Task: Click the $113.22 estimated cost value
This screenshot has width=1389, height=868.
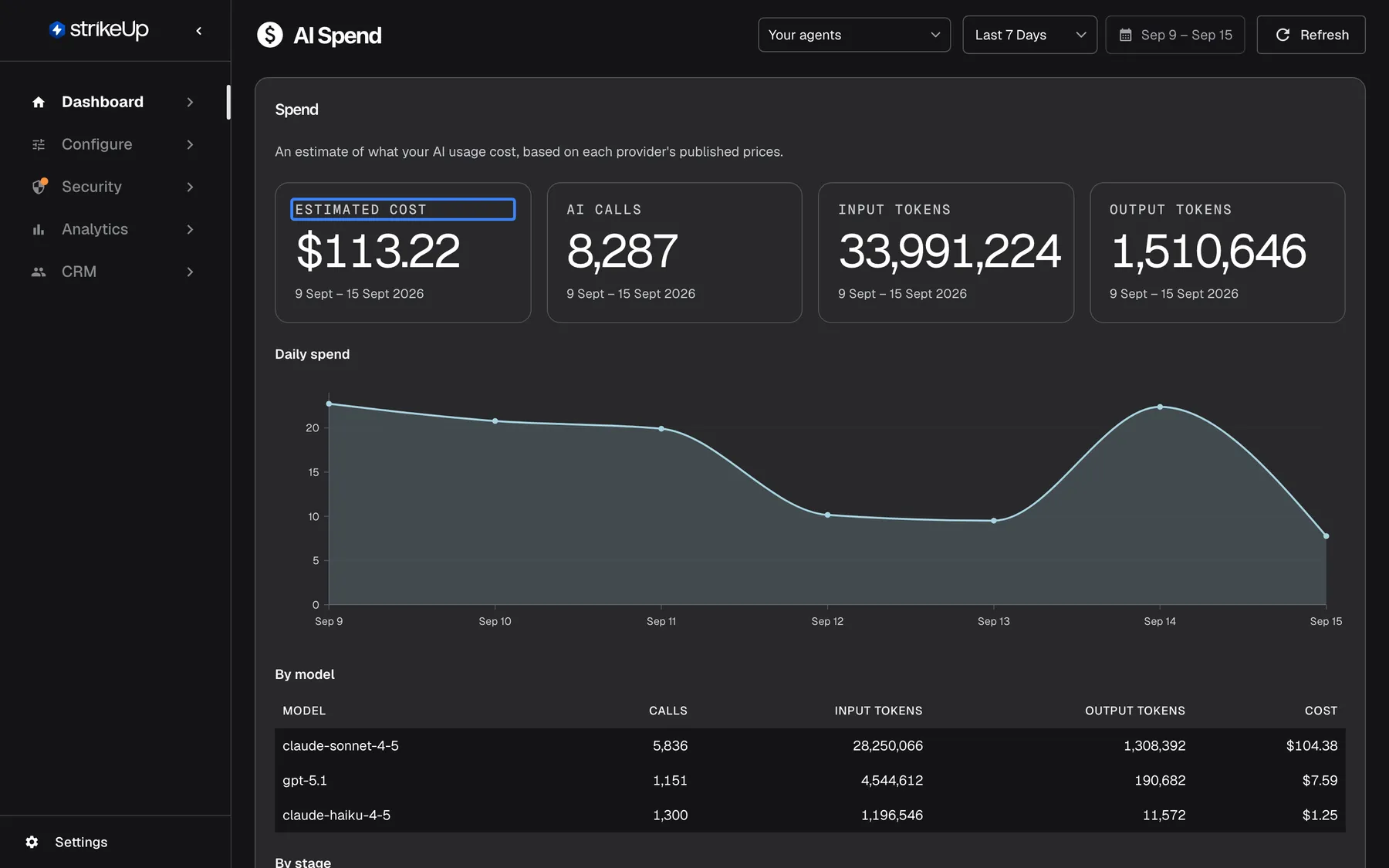Action: (x=377, y=251)
